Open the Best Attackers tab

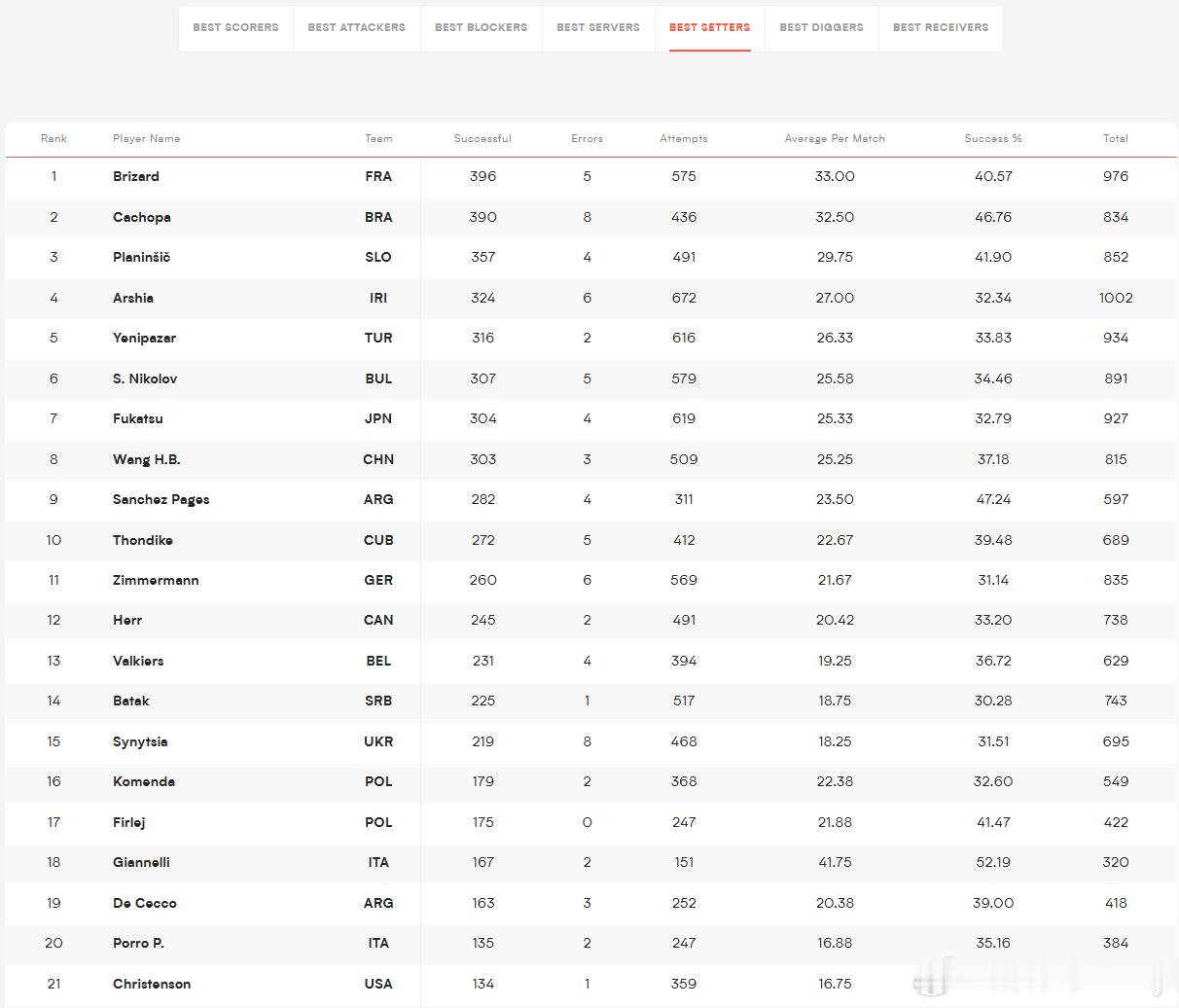[356, 27]
